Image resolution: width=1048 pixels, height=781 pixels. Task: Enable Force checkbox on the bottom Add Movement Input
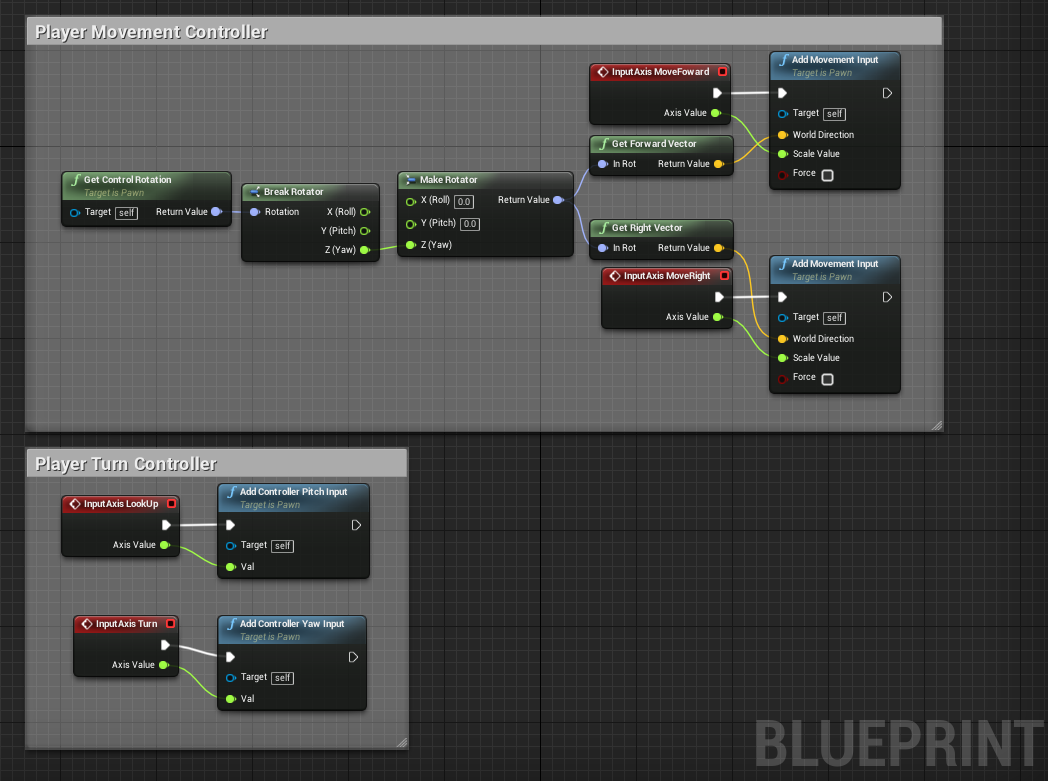click(827, 379)
